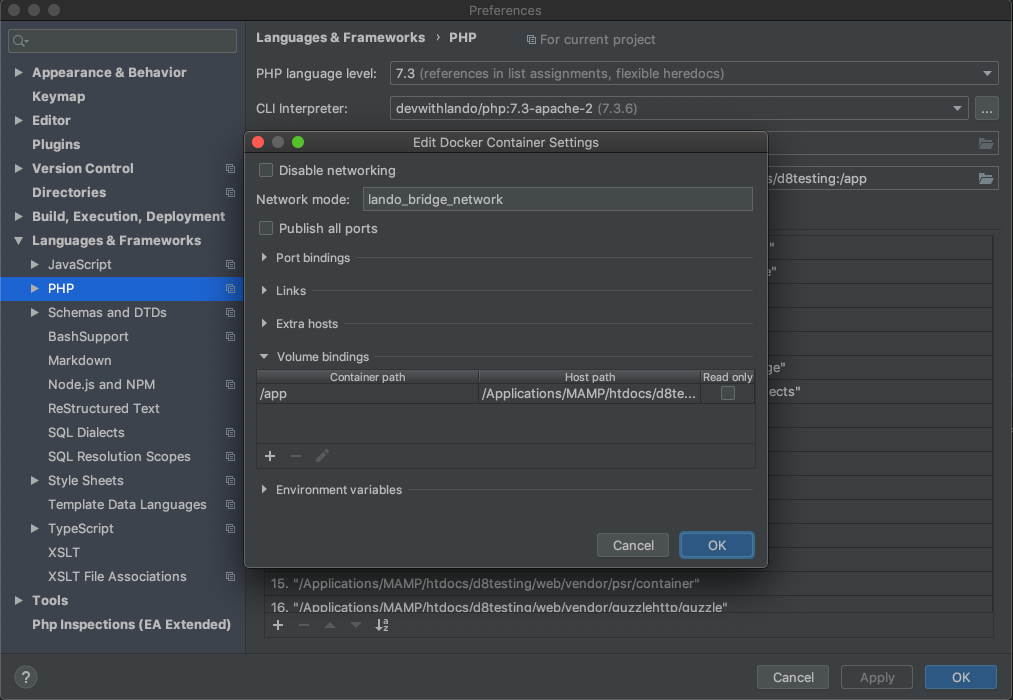Collapse Languages & Frameworks tree node

coord(19,241)
